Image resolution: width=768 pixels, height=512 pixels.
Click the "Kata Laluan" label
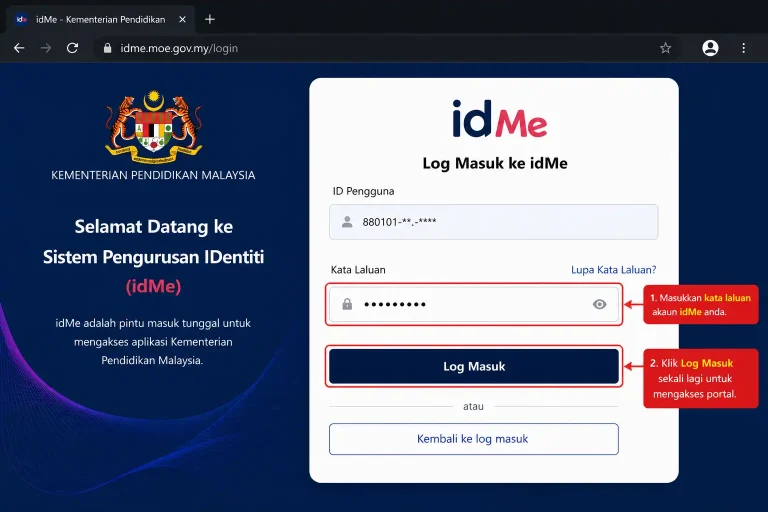(x=358, y=270)
